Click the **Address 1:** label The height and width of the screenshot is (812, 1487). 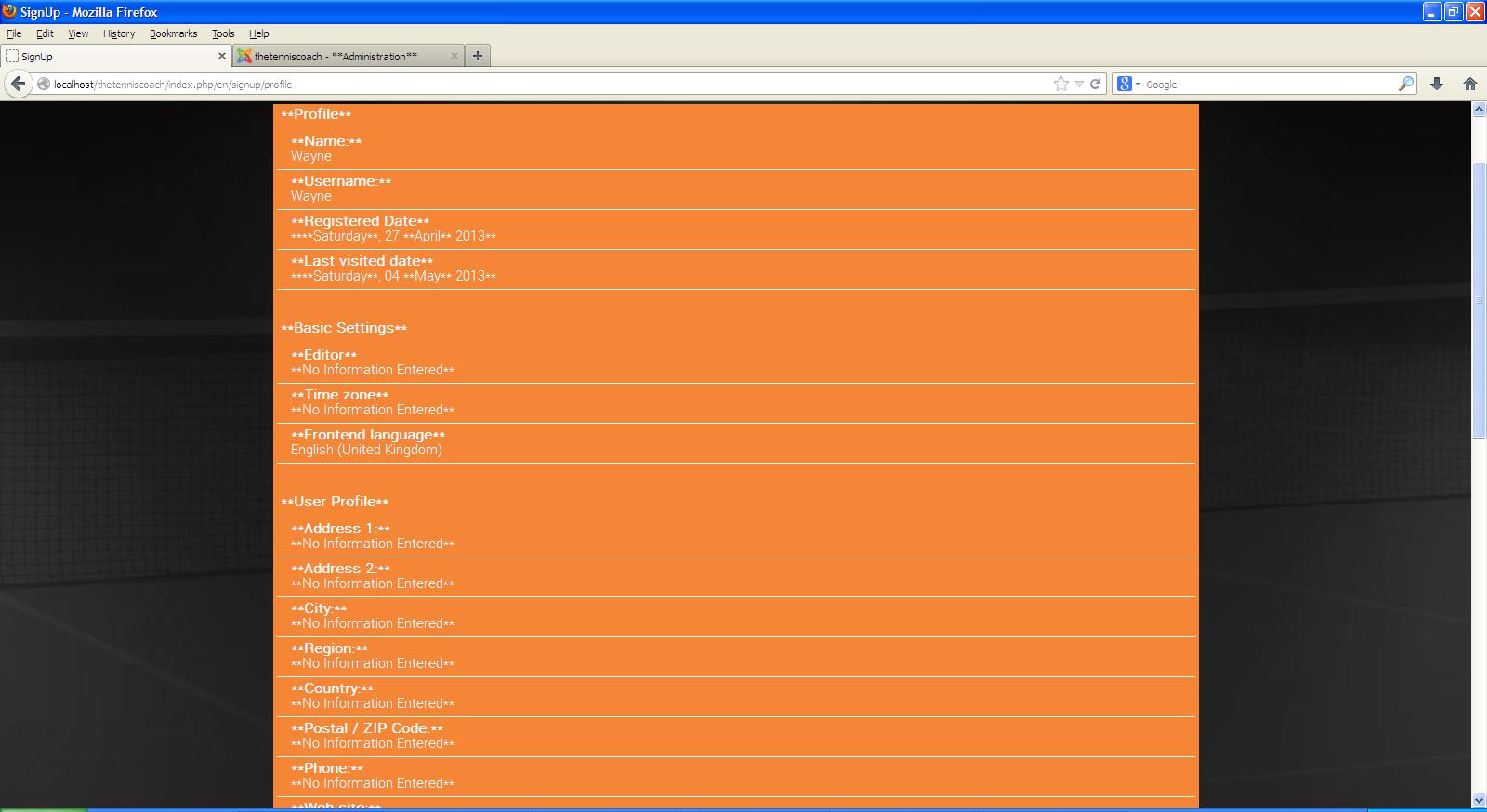click(341, 529)
